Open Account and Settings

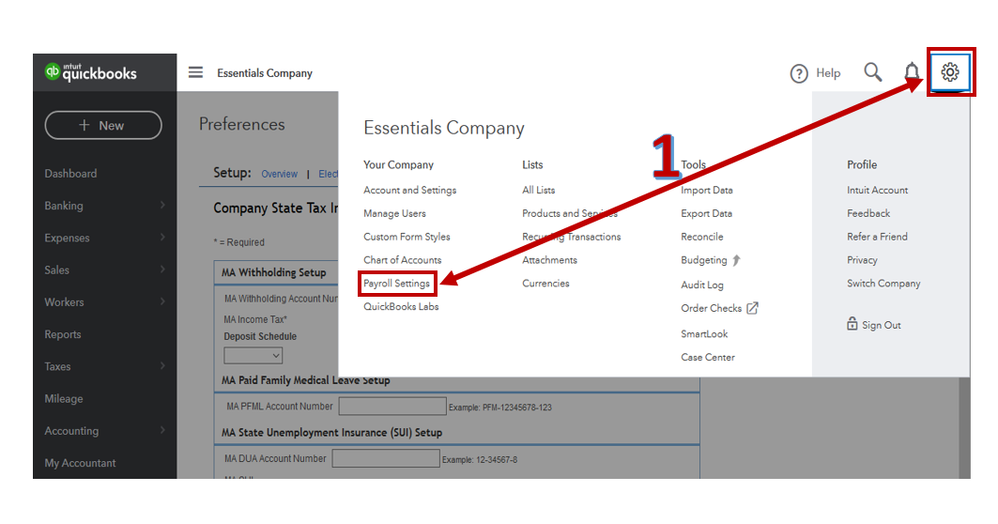click(410, 190)
